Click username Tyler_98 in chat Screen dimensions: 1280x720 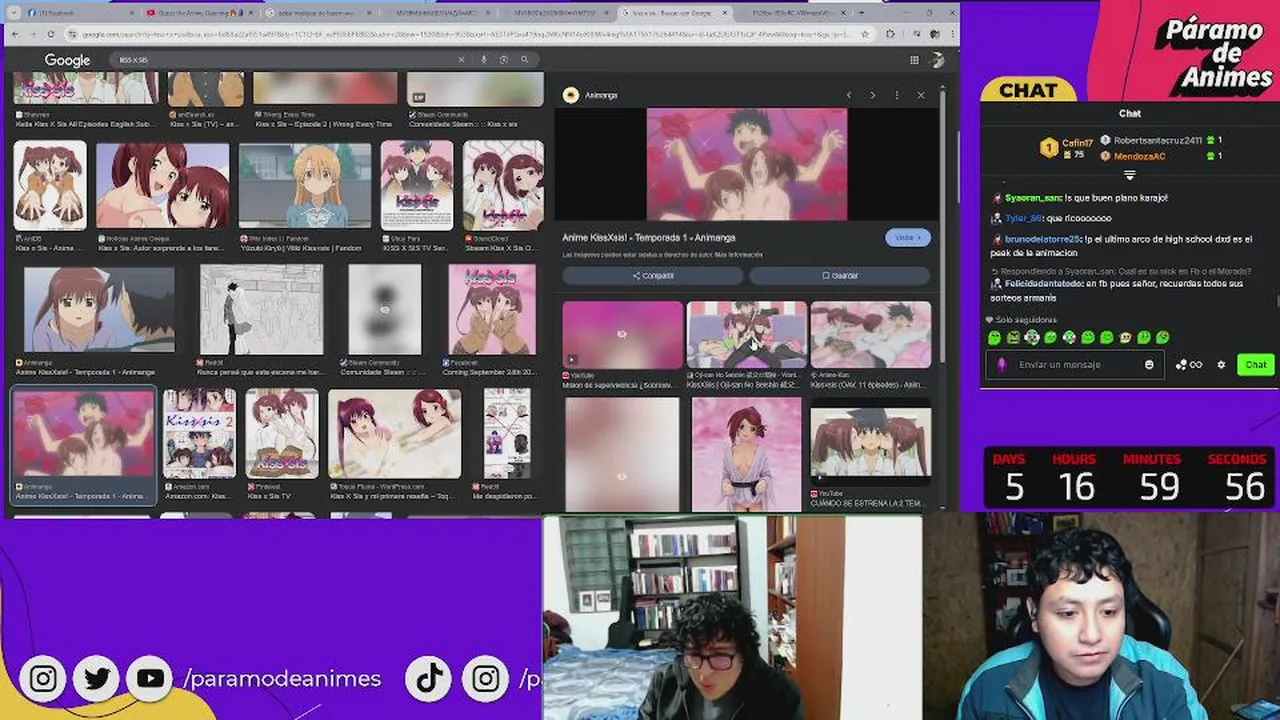pyautogui.click(x=1024, y=218)
